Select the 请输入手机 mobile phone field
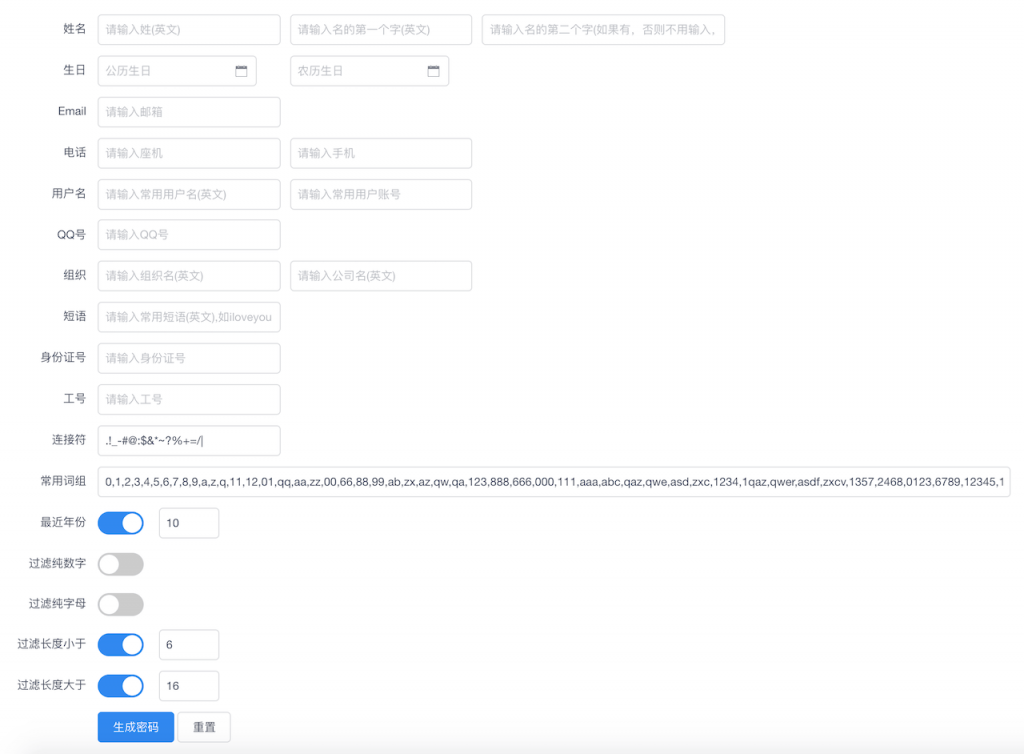 pos(381,153)
